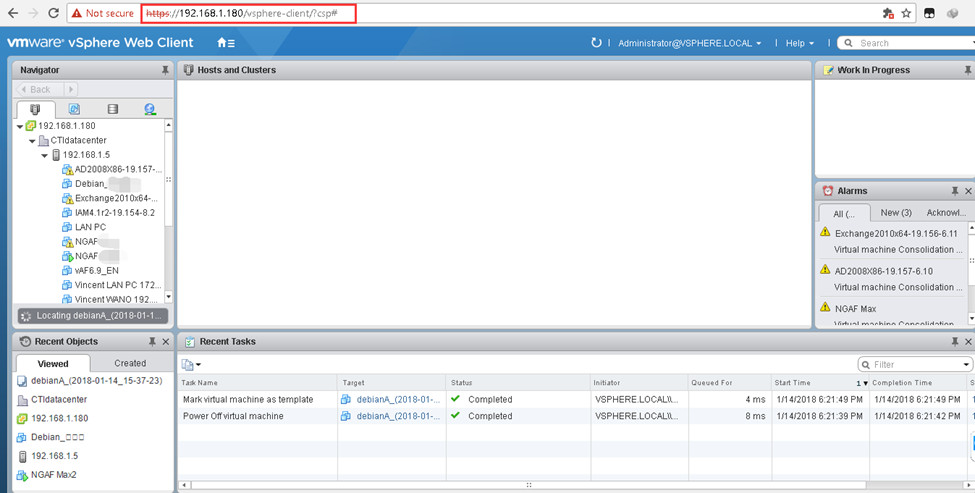Image resolution: width=975 pixels, height=493 pixels.
Task: Switch to Viewed tab in Recent Objects
Action: [53, 364]
